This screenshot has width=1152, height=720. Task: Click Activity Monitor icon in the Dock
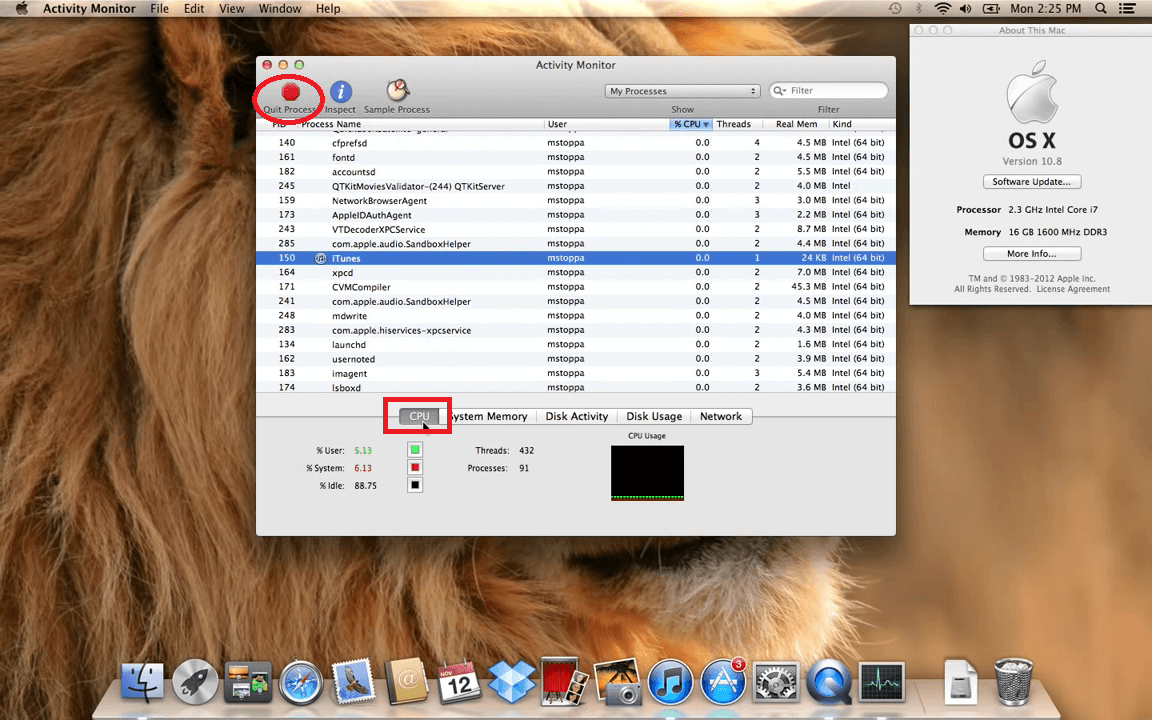(882, 682)
